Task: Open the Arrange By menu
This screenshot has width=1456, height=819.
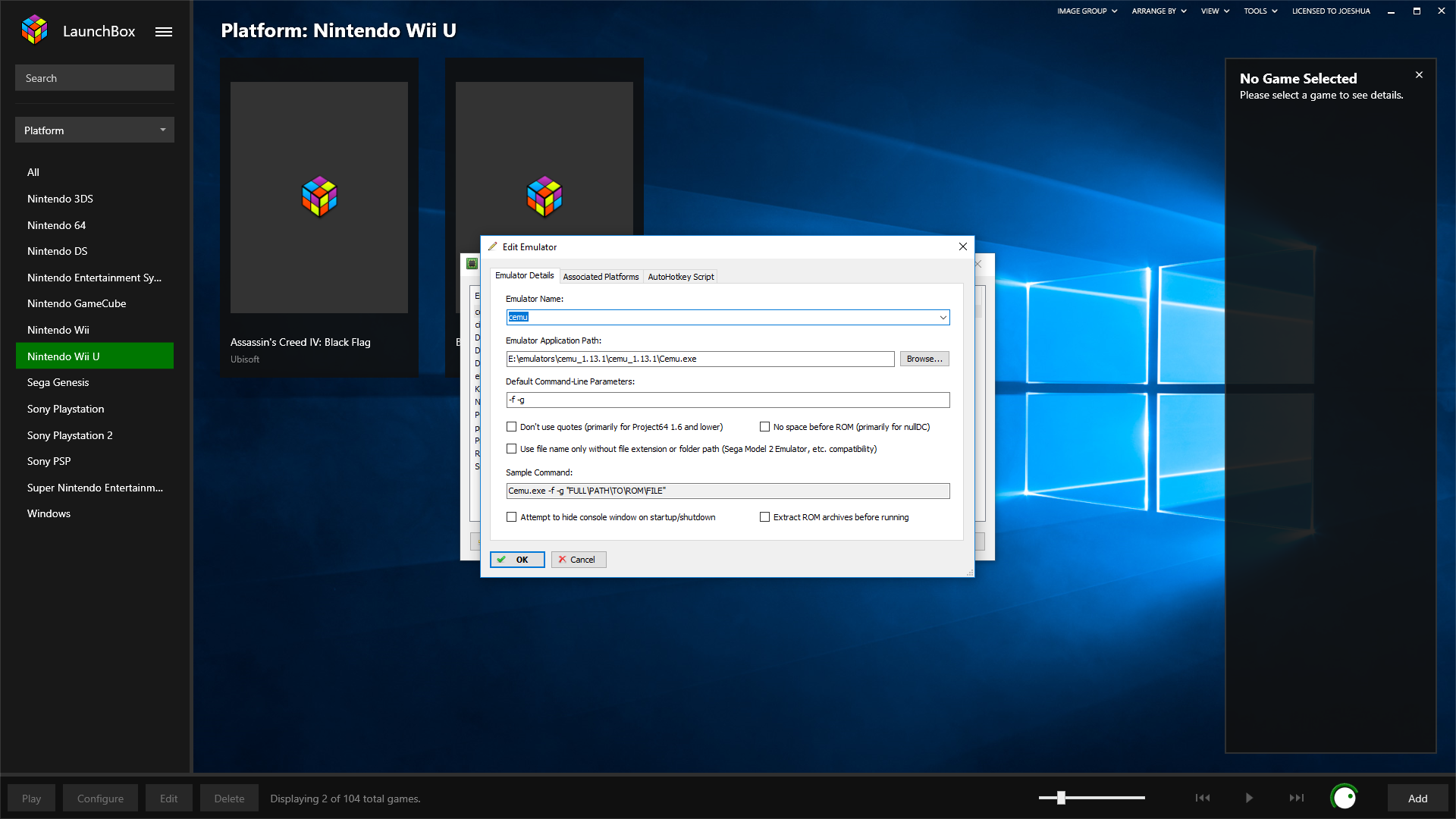Action: point(1159,11)
